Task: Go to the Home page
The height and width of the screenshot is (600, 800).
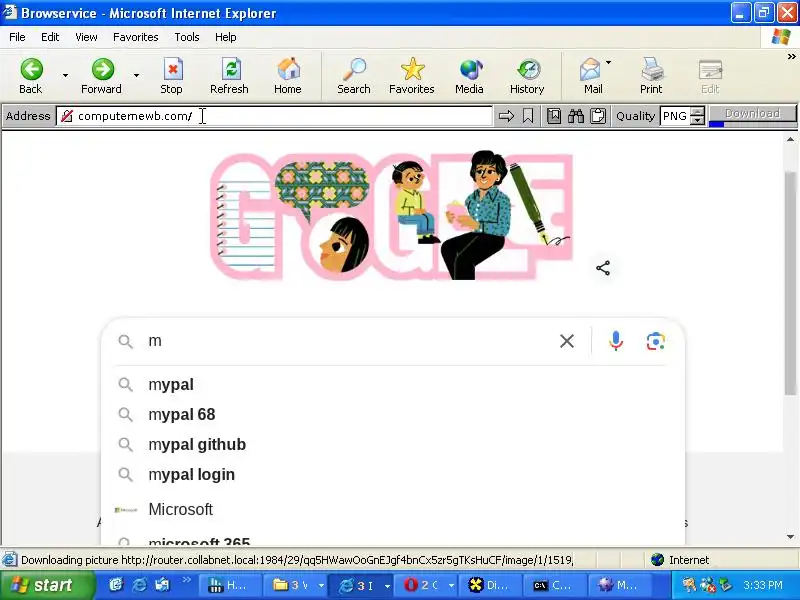Action: tap(288, 76)
